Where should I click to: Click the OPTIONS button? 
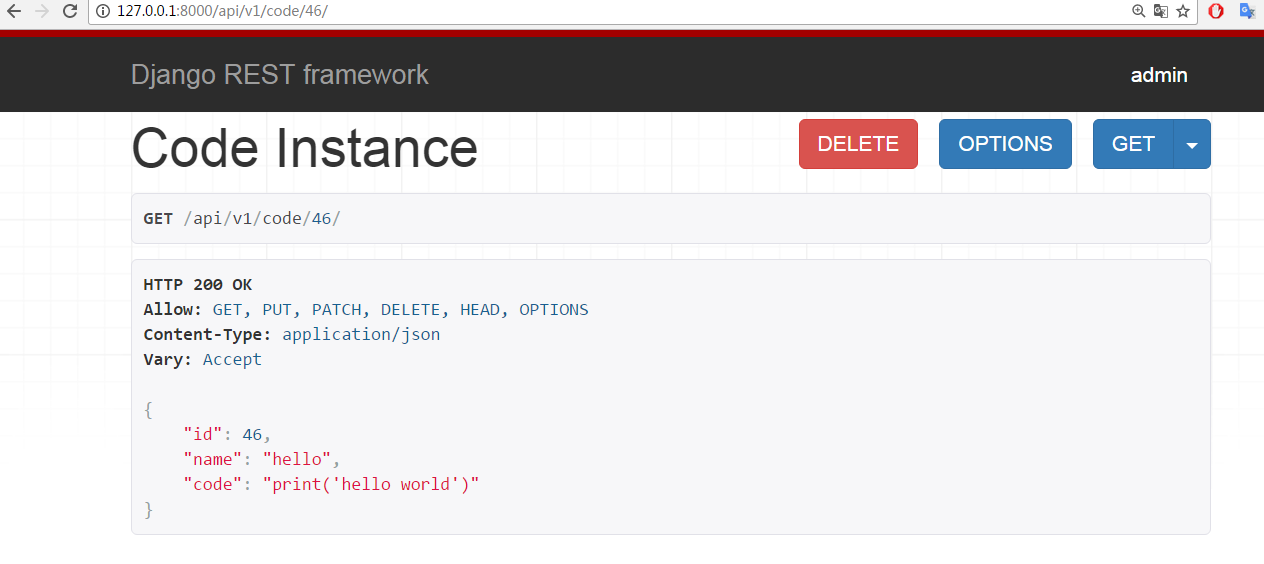point(1005,144)
